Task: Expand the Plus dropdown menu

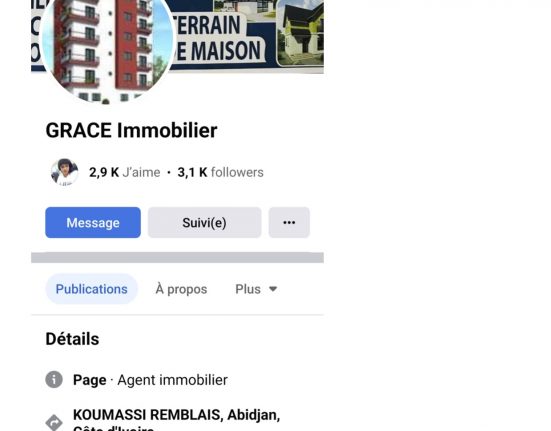Action: coord(256,289)
